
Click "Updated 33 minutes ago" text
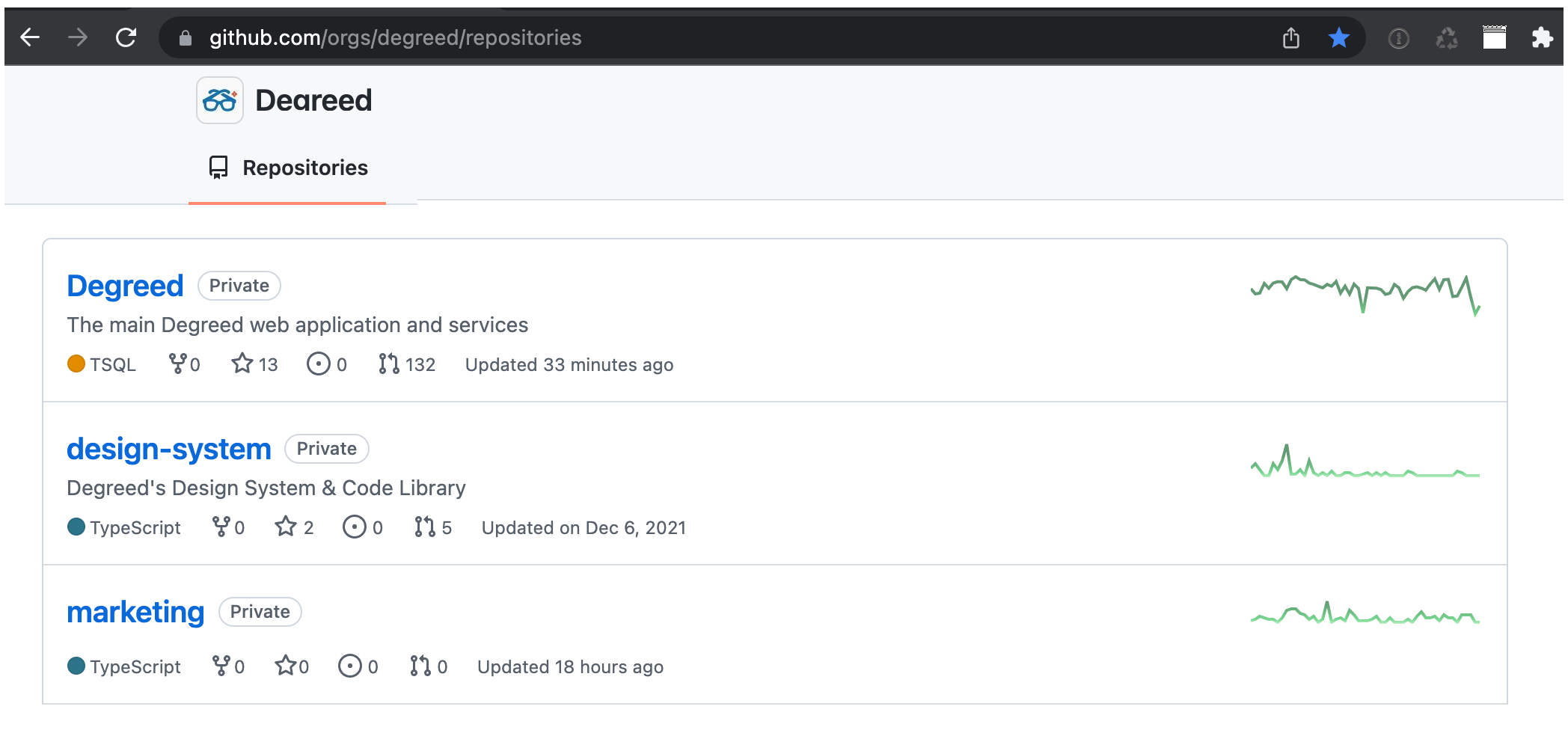pos(569,364)
